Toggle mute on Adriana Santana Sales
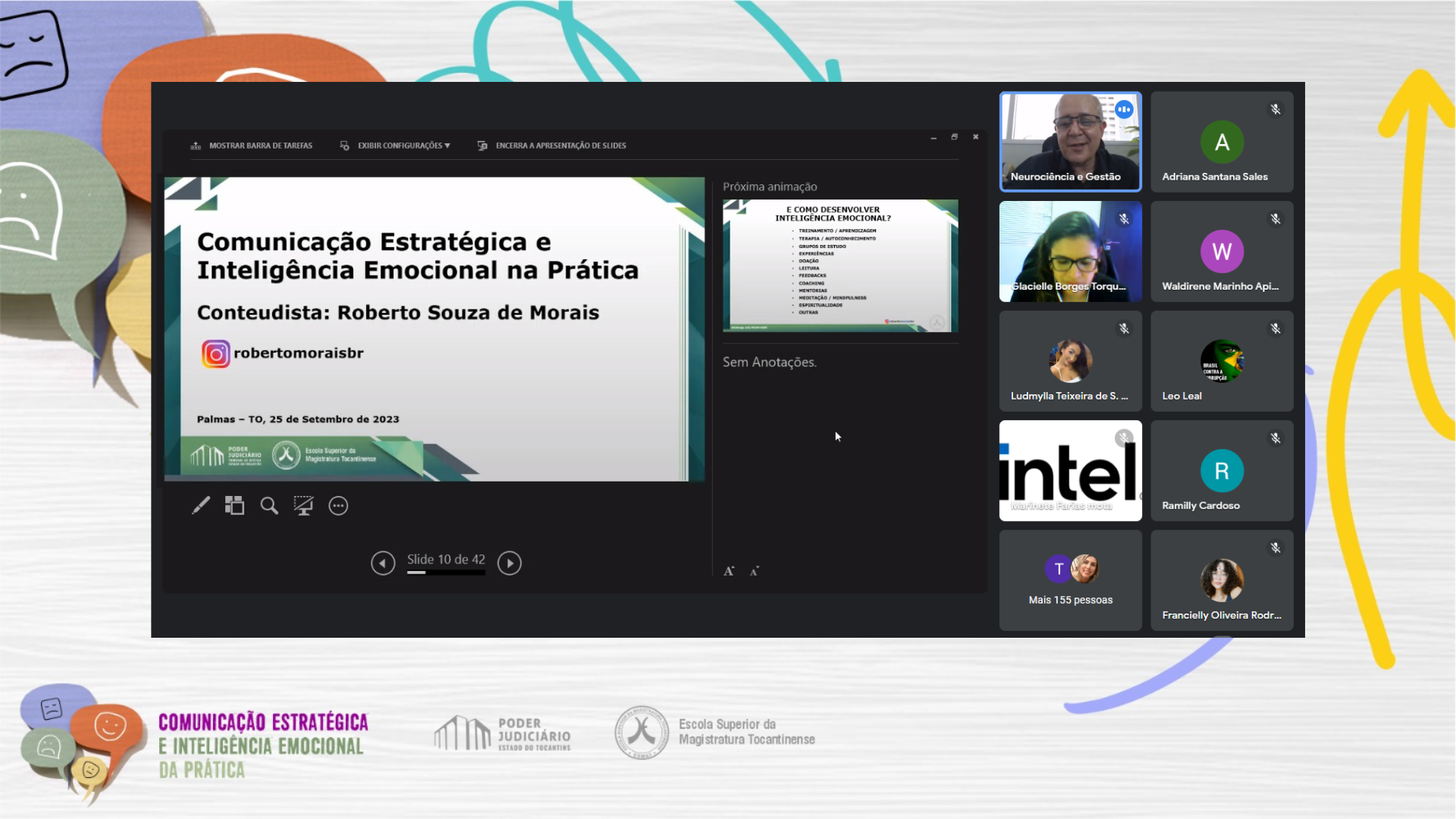The height and width of the screenshot is (819, 1456). [x=1276, y=109]
